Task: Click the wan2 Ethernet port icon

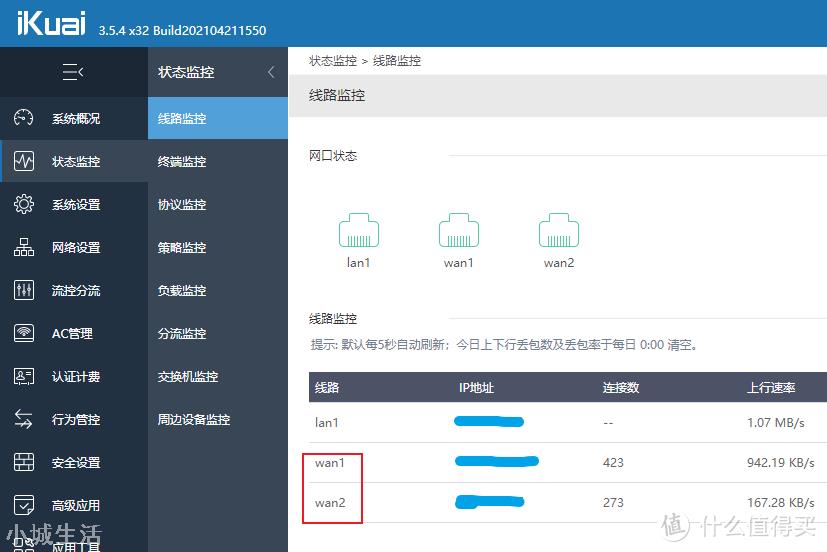Action: point(559,230)
